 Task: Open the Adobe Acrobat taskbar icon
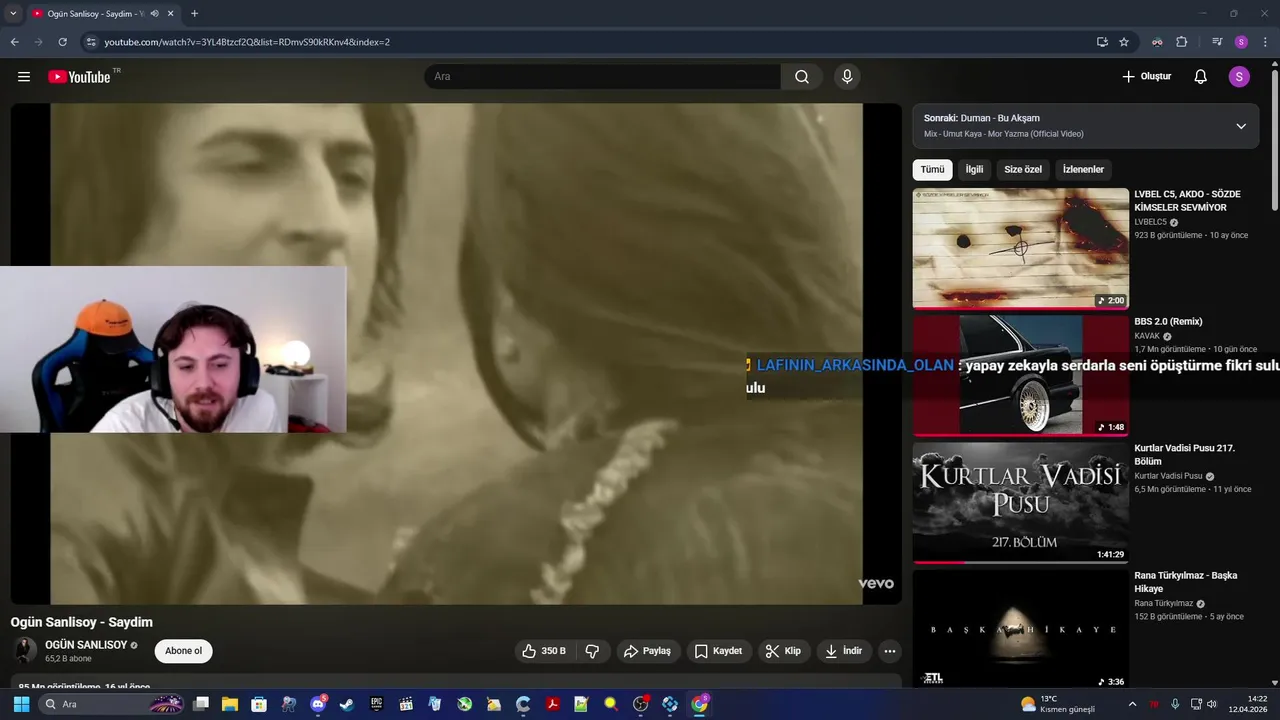click(x=552, y=704)
